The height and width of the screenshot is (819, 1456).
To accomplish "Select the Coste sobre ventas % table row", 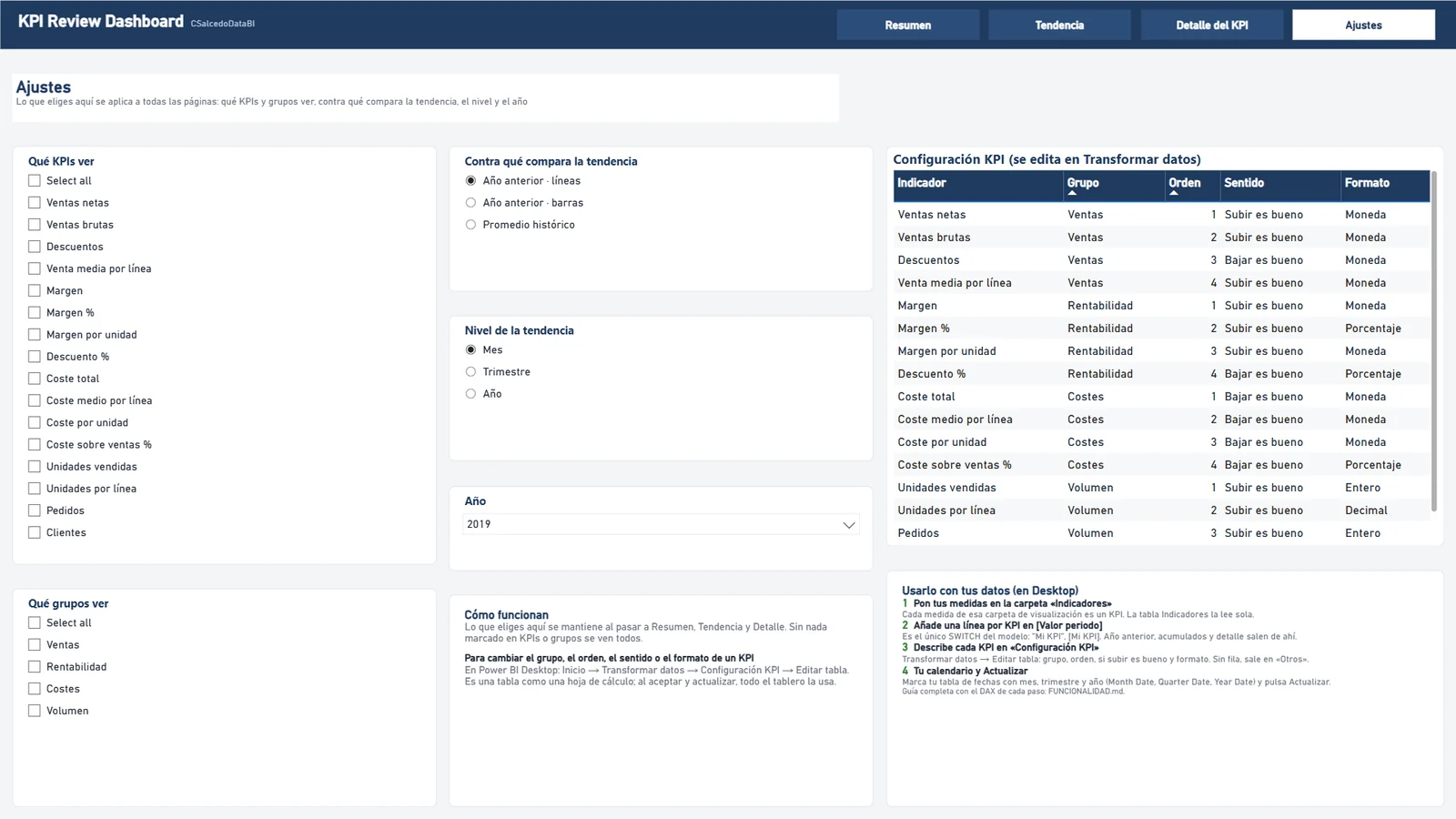I will coord(1162,465).
